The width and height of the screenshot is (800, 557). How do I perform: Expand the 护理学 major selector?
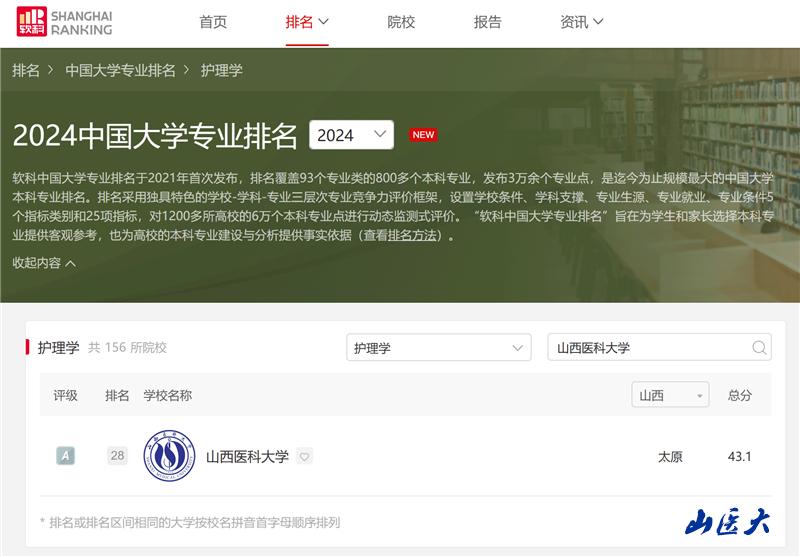[x=438, y=348]
